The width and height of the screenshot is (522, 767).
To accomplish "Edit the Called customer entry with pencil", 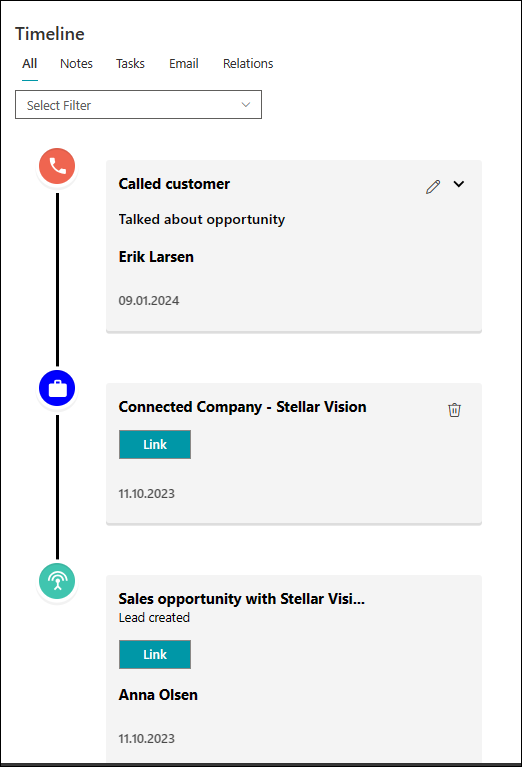I will click(x=433, y=186).
